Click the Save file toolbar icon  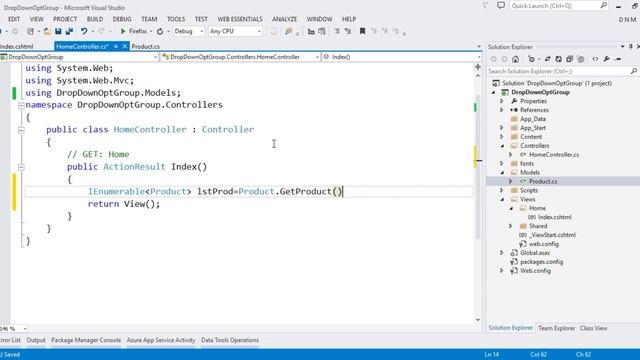coord(58,31)
